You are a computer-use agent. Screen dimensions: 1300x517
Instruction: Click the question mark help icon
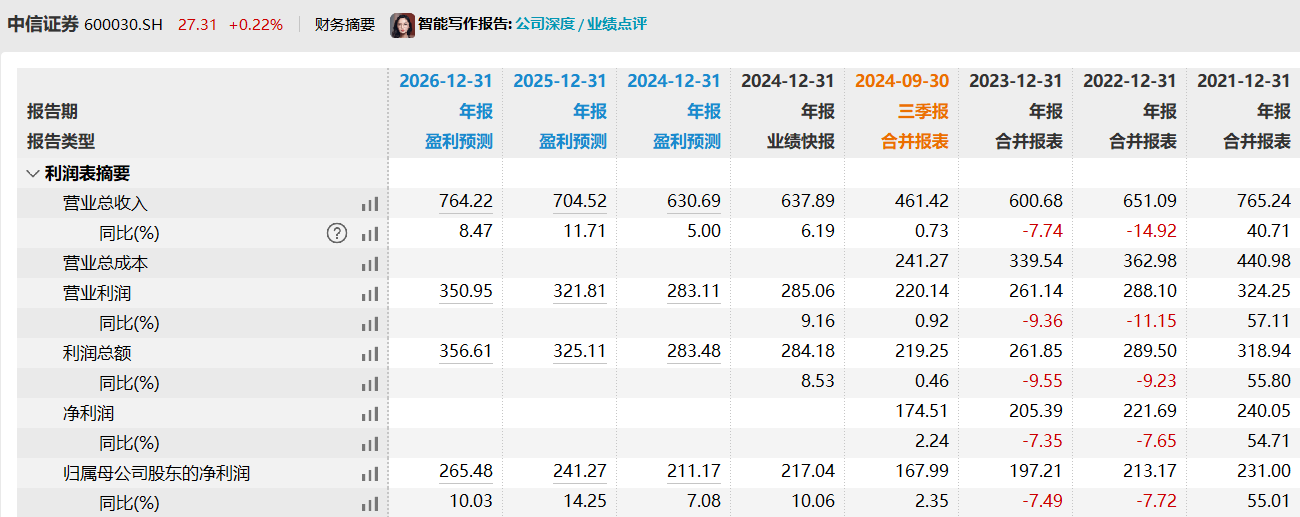pos(337,233)
